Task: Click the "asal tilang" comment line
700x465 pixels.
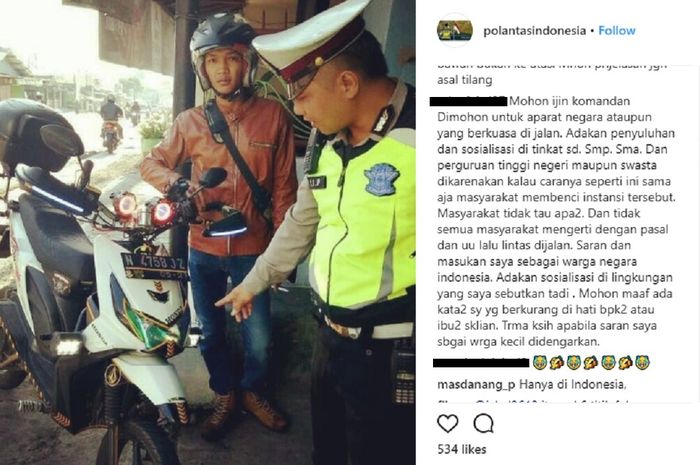Action: (465, 80)
